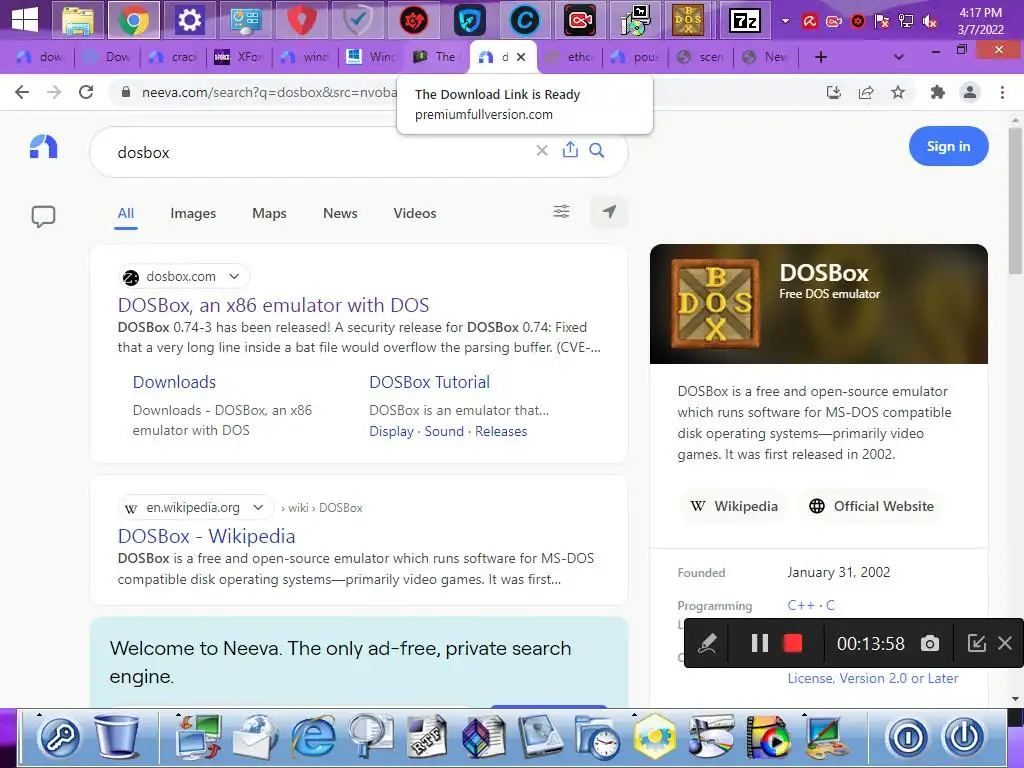Launch the DOSBox icon in the top taskbar

688,20
